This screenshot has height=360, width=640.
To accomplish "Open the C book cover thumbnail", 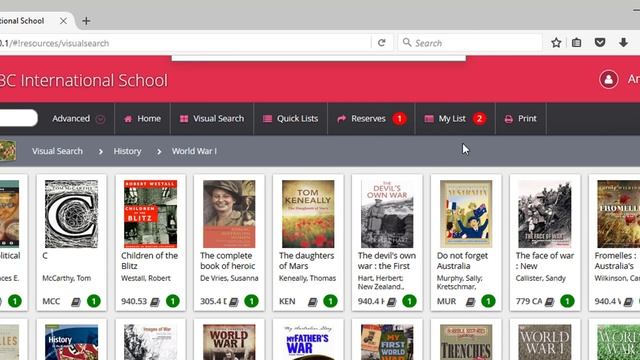I will pyautogui.click(x=71, y=214).
